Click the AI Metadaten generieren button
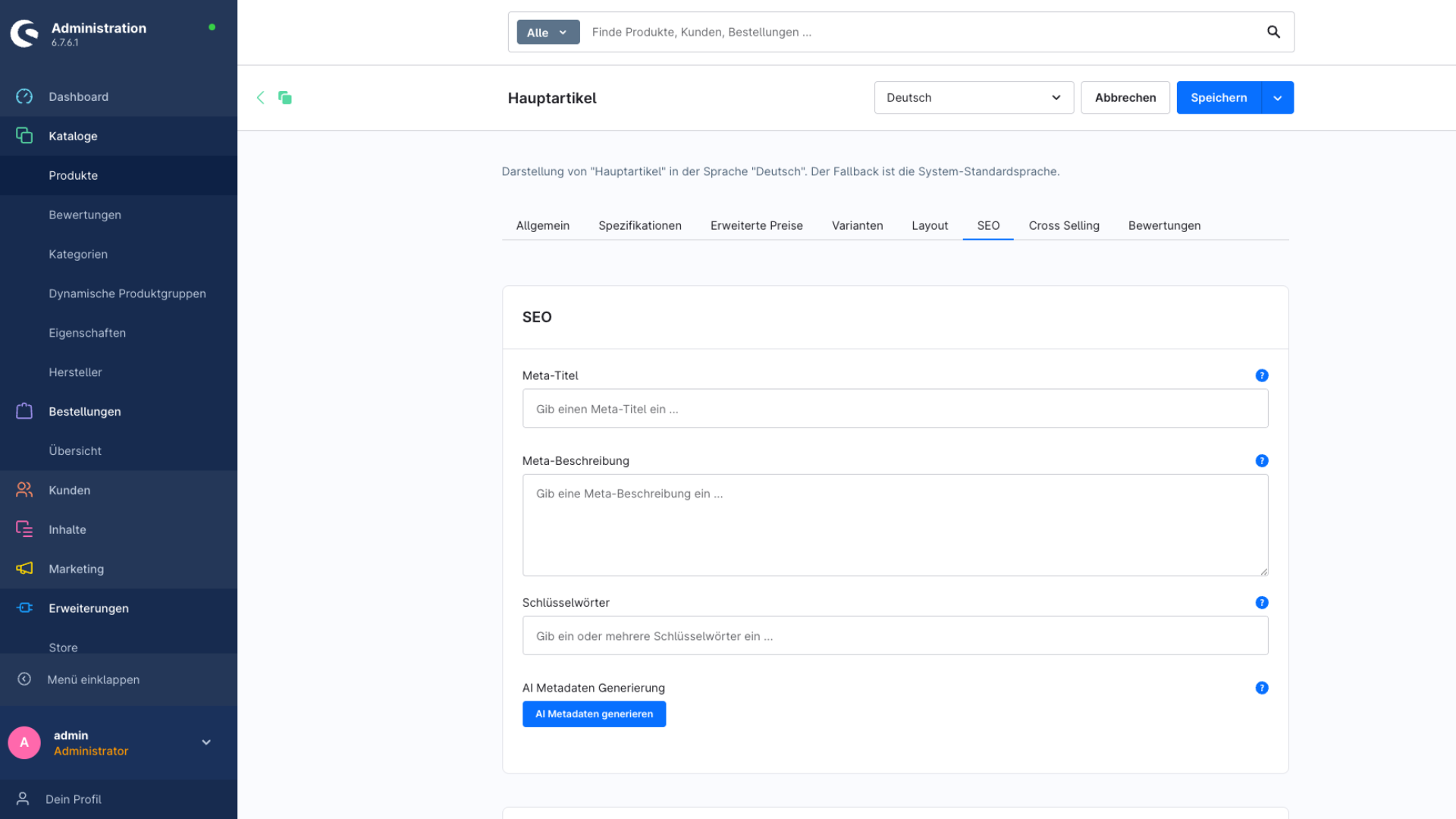Screen dimensions: 1456x819 594,714
